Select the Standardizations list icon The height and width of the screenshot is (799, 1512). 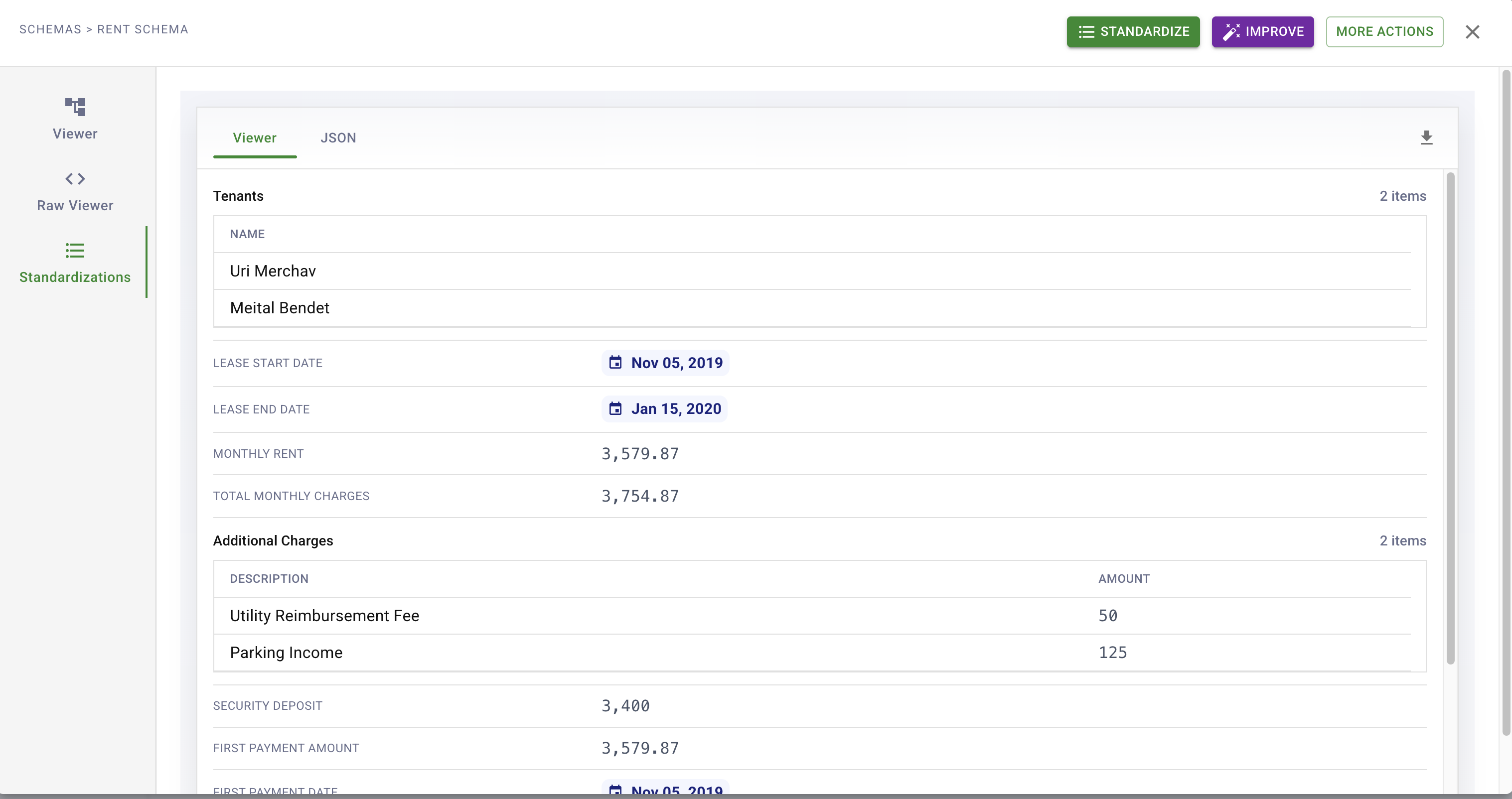[x=75, y=251]
